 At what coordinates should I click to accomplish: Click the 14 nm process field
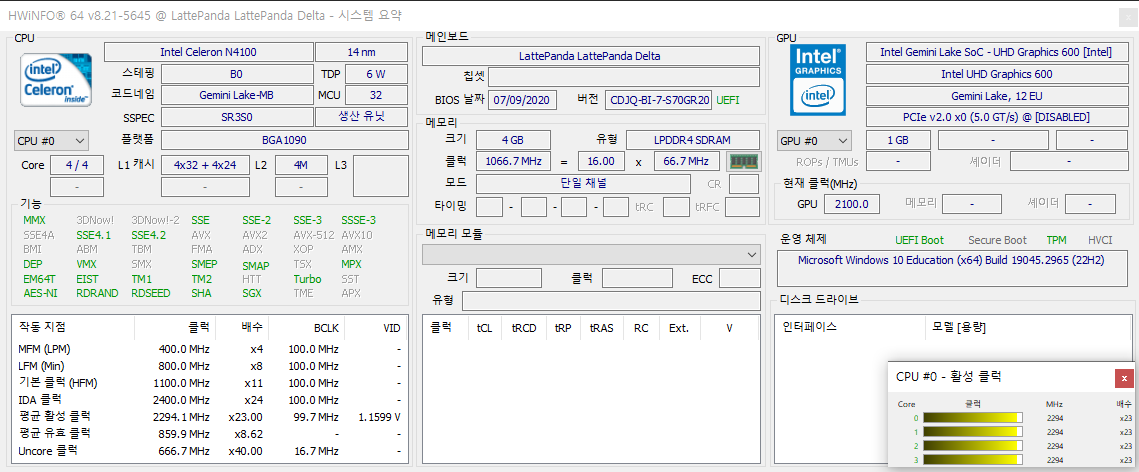coord(361,52)
